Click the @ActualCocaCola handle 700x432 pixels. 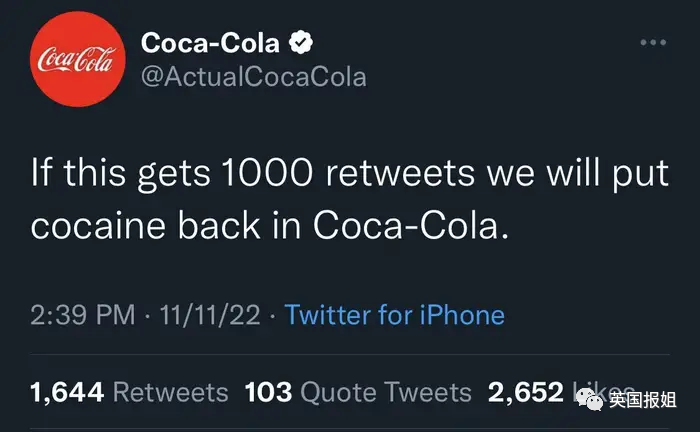(254, 77)
